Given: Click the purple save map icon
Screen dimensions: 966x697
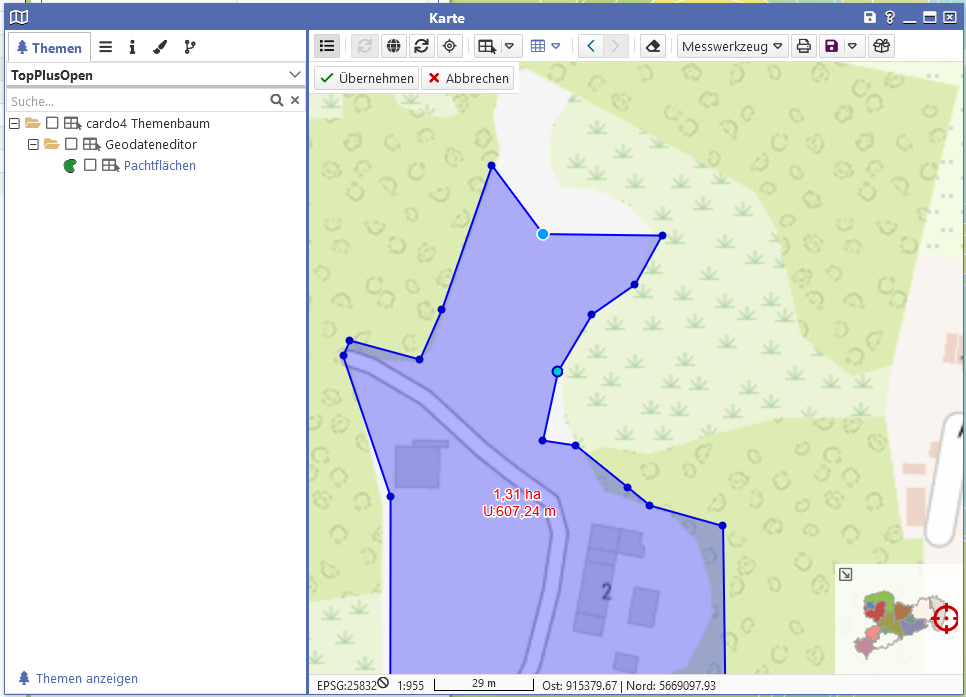Looking at the screenshot, I should pyautogui.click(x=832, y=46).
